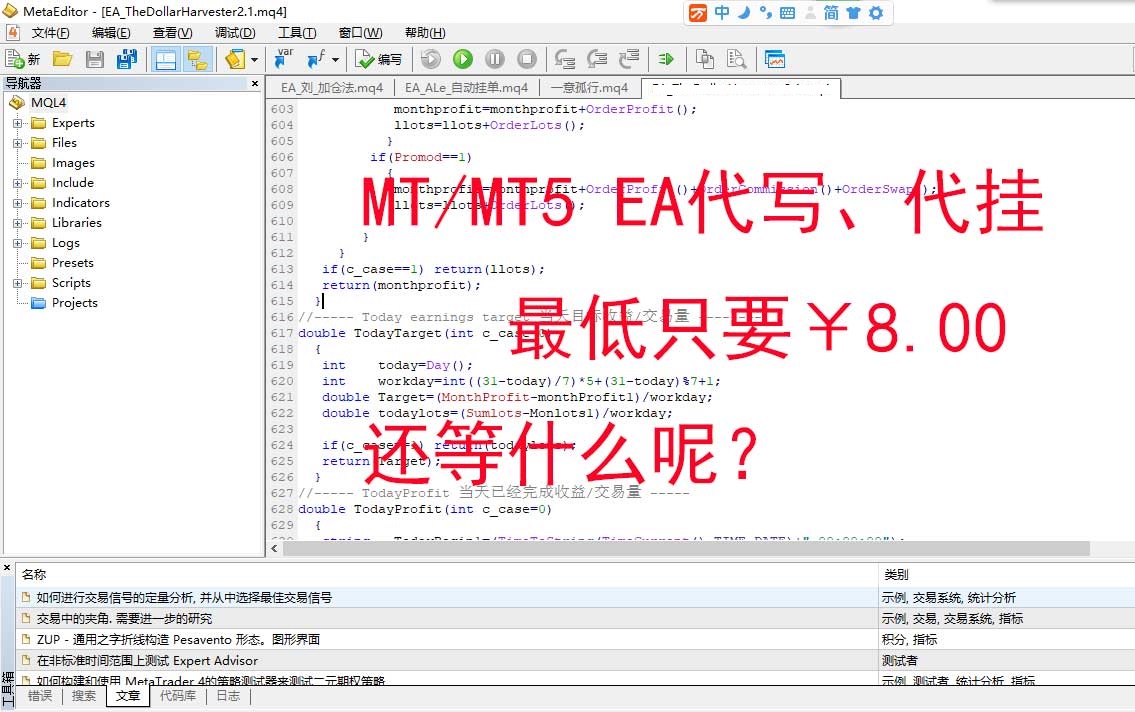Open article ZUP - 通用之字折线构造 Pesavento
This screenshot has height=712, width=1135.
pyautogui.click(x=178, y=640)
